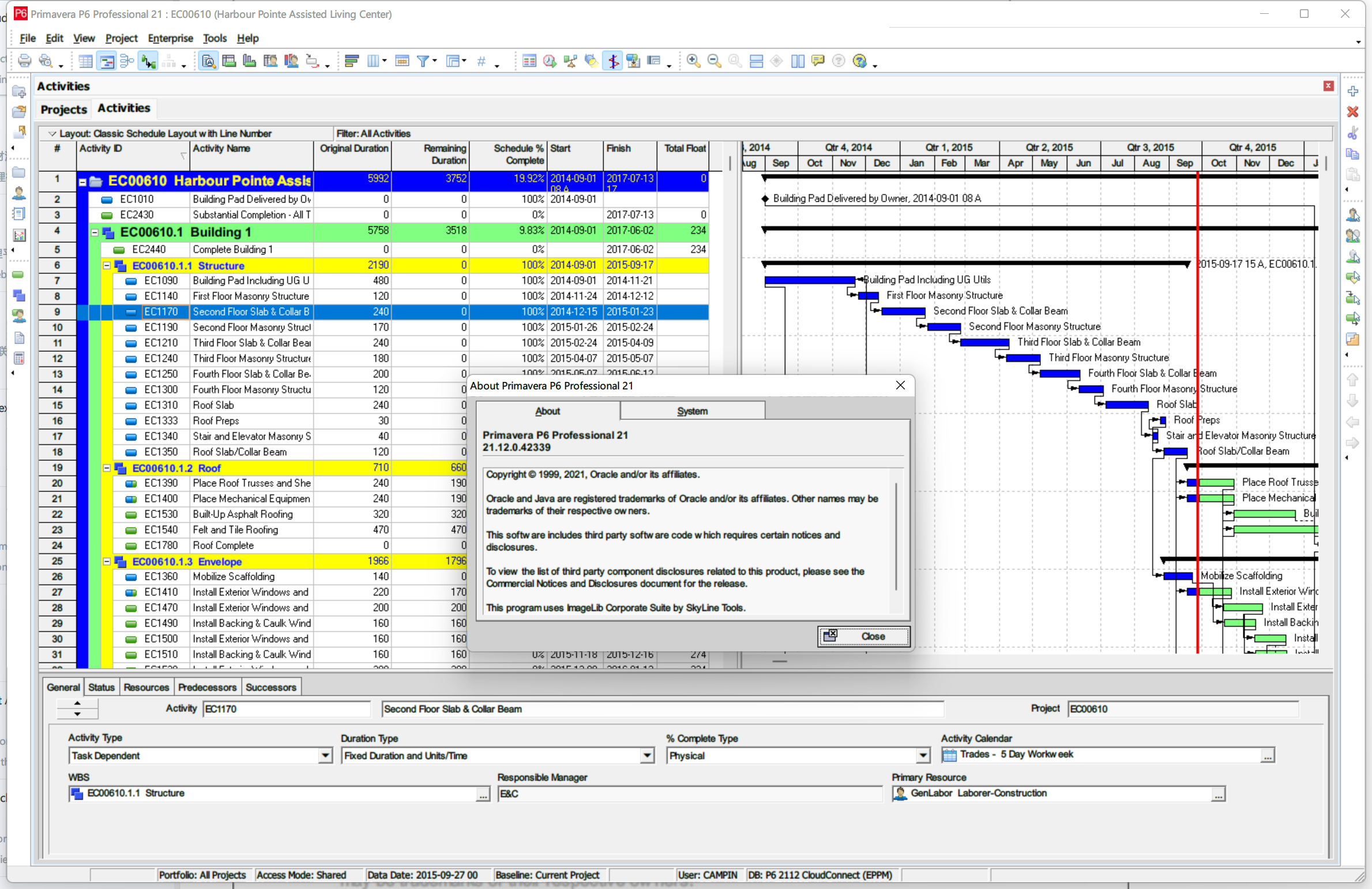
Task: Open the Duration Type dropdown
Action: [647, 755]
